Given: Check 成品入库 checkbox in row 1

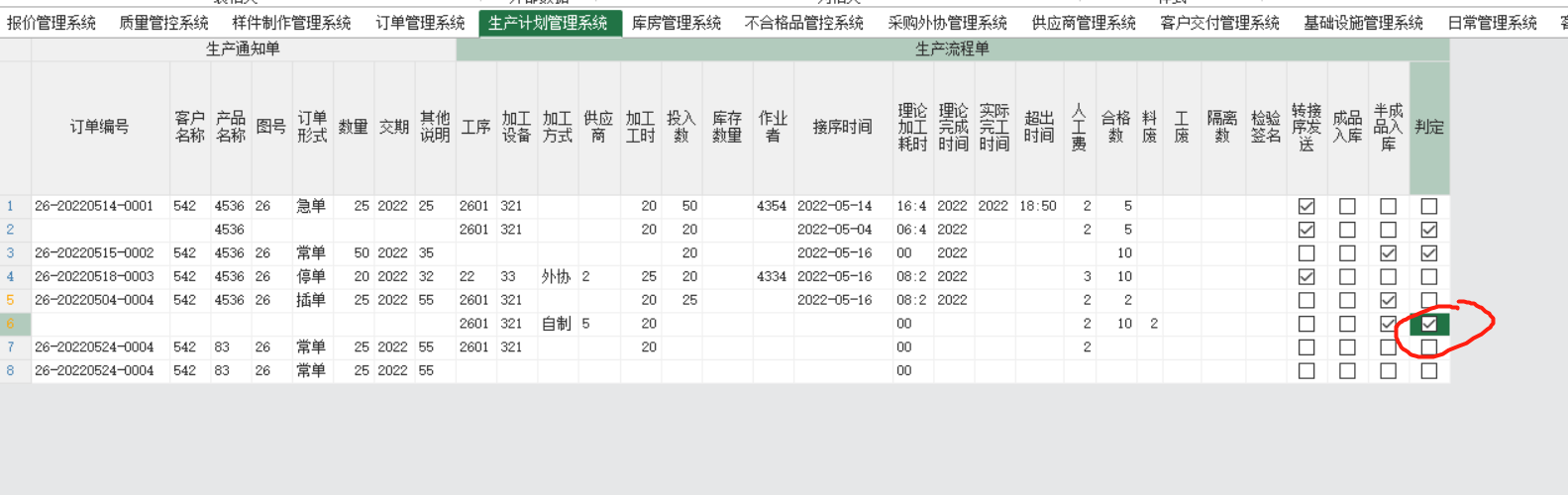Looking at the screenshot, I should pyautogui.click(x=1347, y=207).
